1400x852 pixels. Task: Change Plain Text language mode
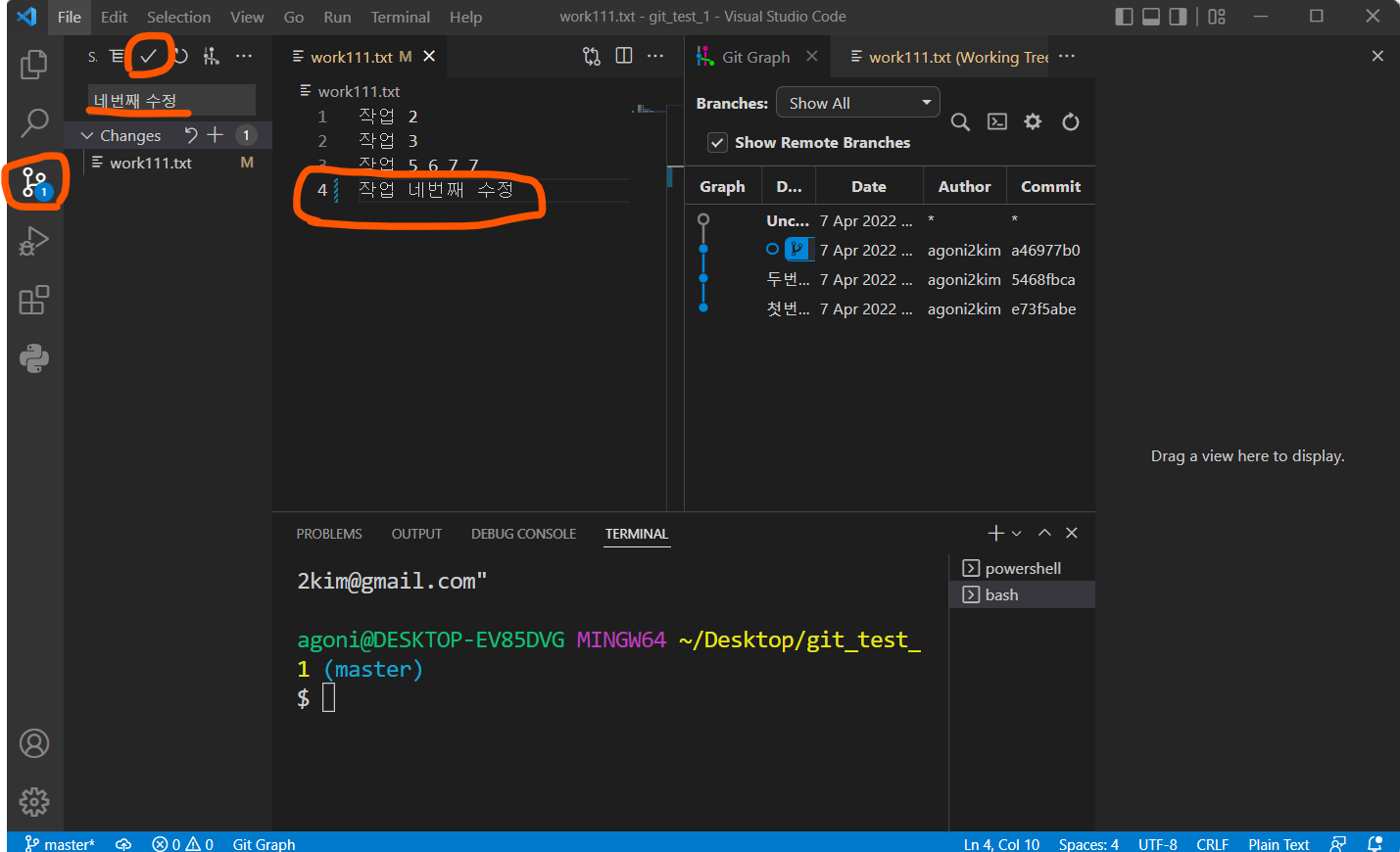click(x=1279, y=843)
